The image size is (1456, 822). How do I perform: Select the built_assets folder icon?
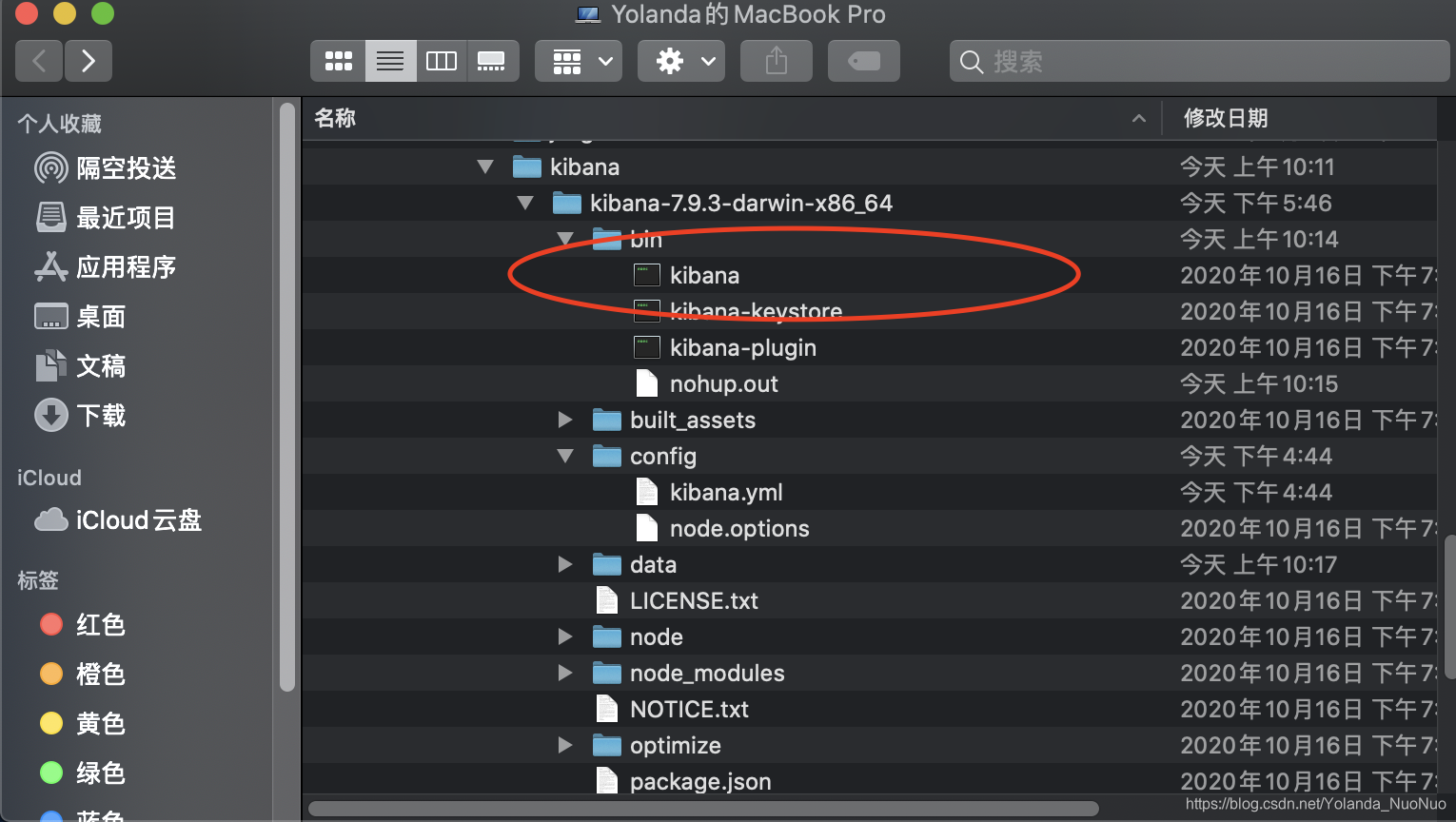click(607, 421)
